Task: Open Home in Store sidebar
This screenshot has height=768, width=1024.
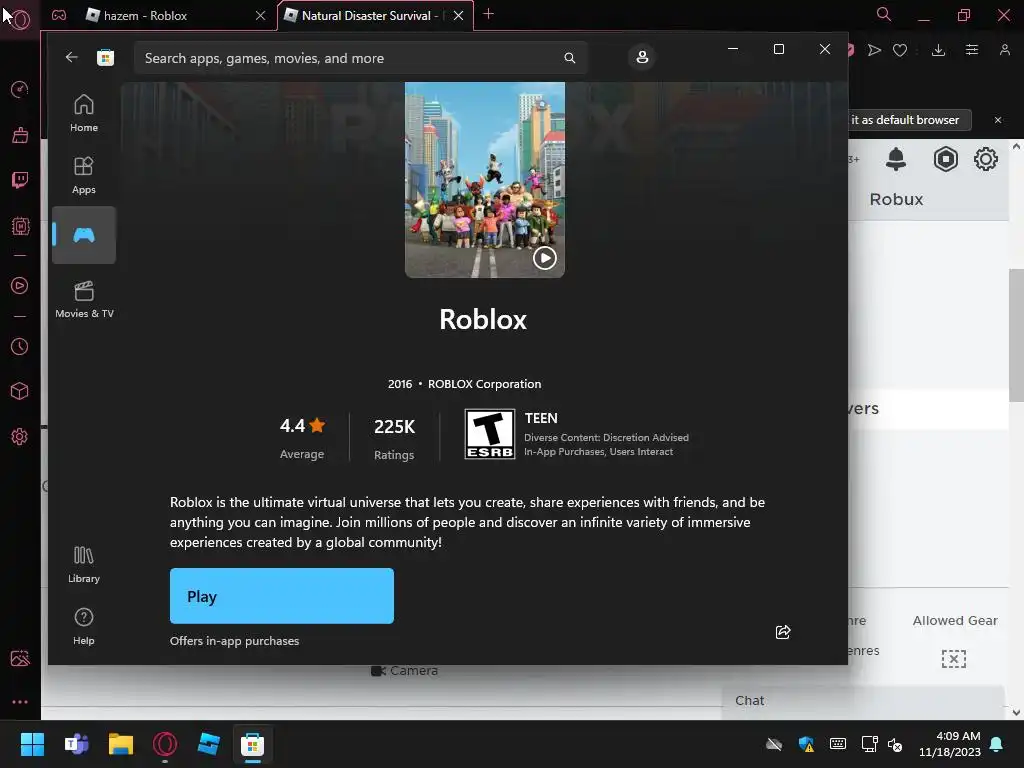Action: (84, 113)
